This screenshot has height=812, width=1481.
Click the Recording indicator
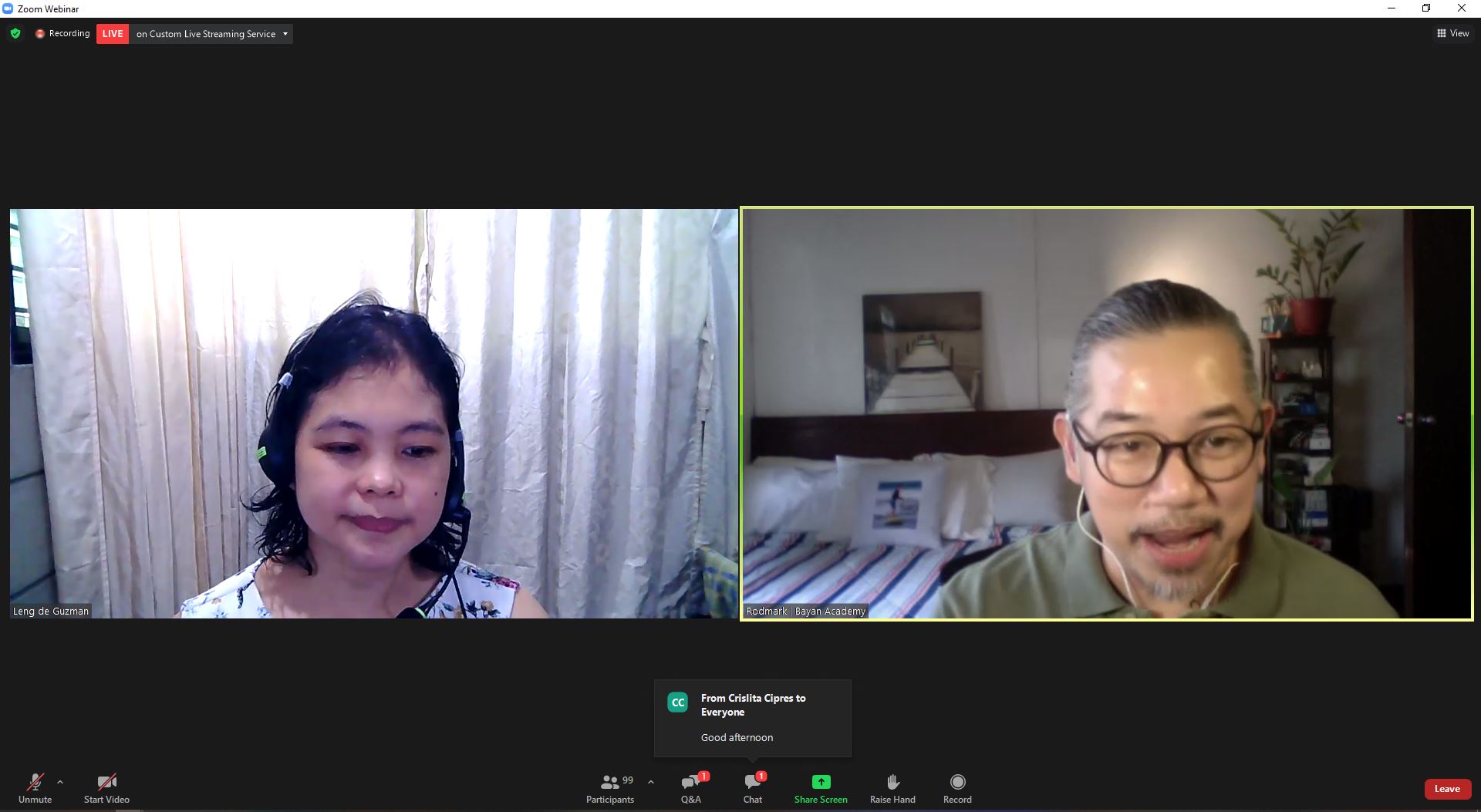point(62,34)
